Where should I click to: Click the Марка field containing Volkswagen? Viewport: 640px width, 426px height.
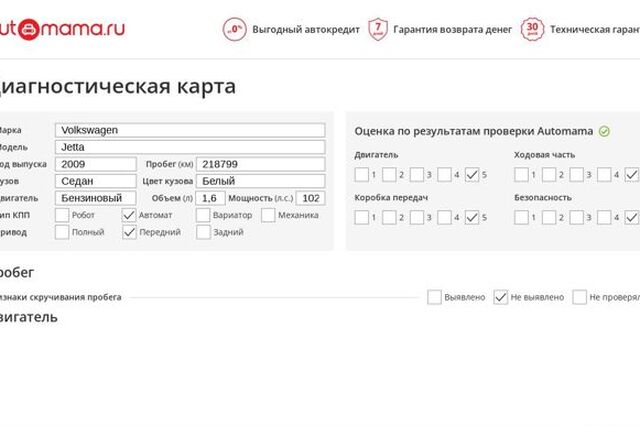pyautogui.click(x=190, y=130)
